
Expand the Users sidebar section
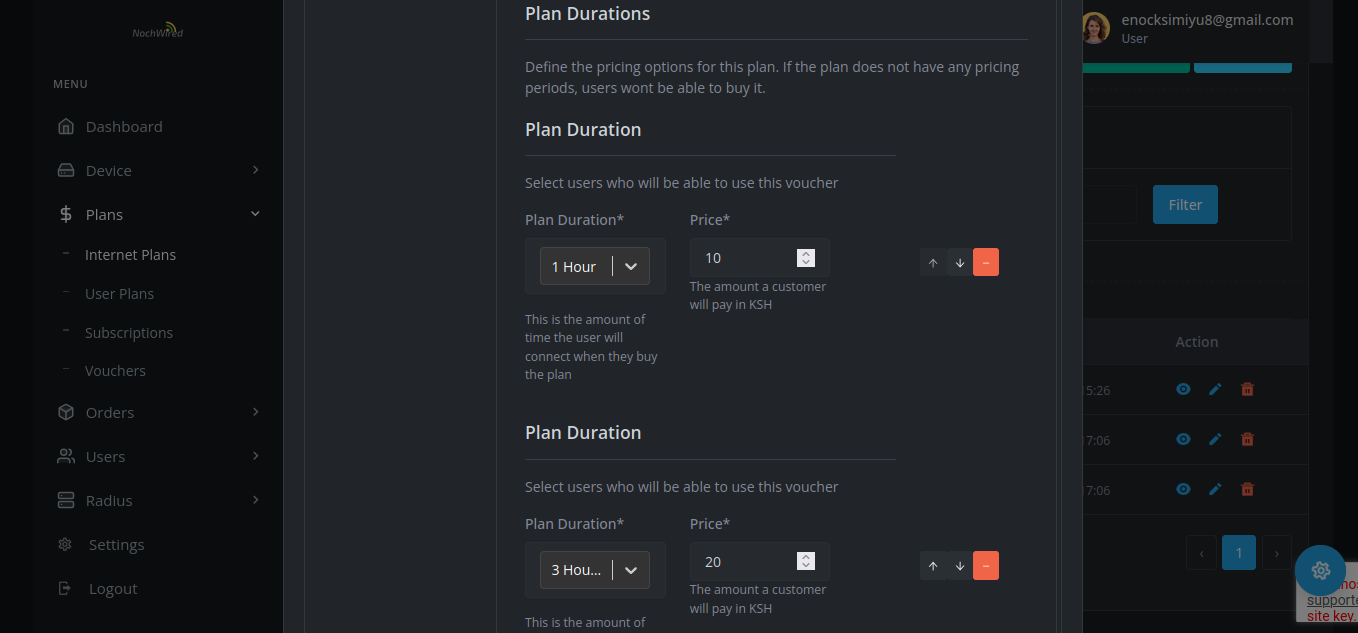(x=103, y=456)
